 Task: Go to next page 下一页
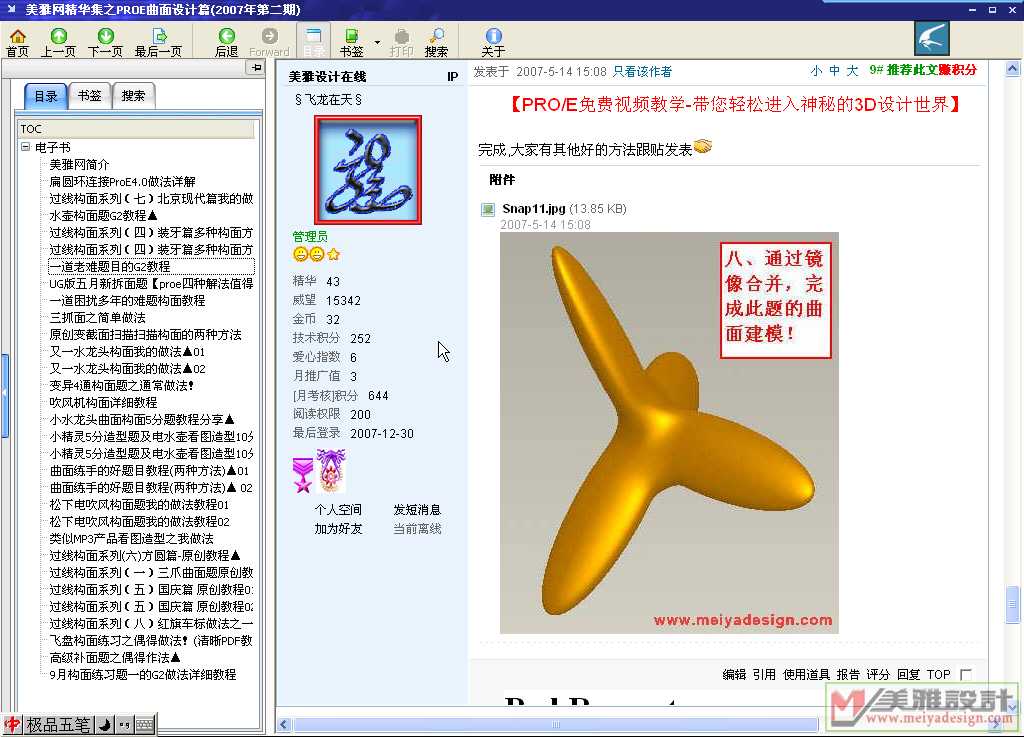[105, 42]
